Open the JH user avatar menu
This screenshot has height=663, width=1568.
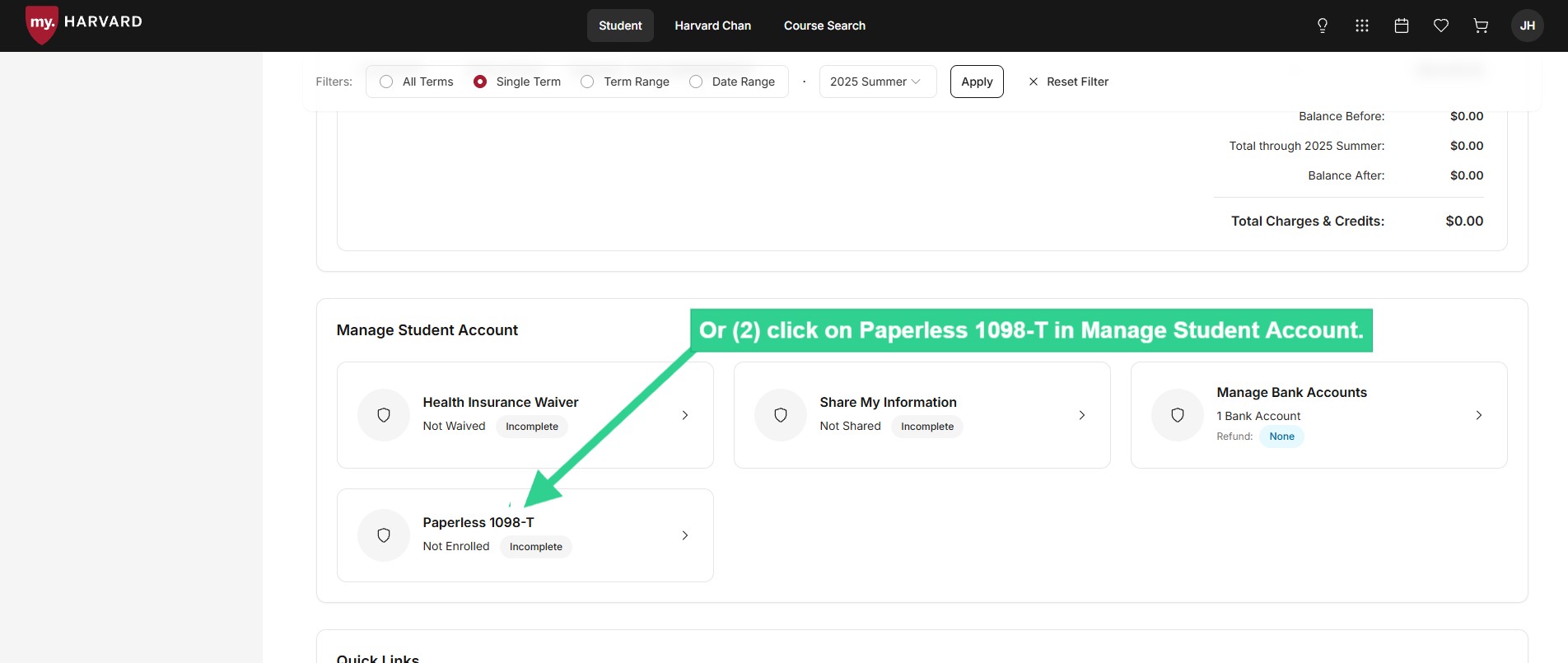1528,26
